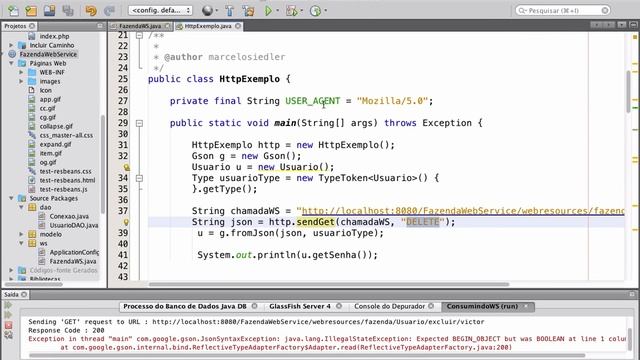Select index.php in the project tree
This screenshot has height=360, width=640.
(x=54, y=36)
